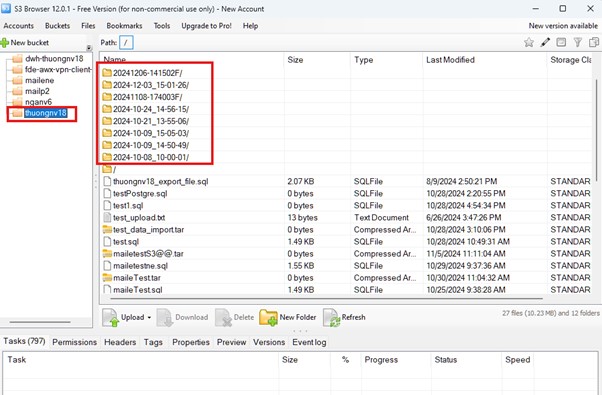602x395 pixels.
Task: Click the Download button
Action: coord(183,317)
